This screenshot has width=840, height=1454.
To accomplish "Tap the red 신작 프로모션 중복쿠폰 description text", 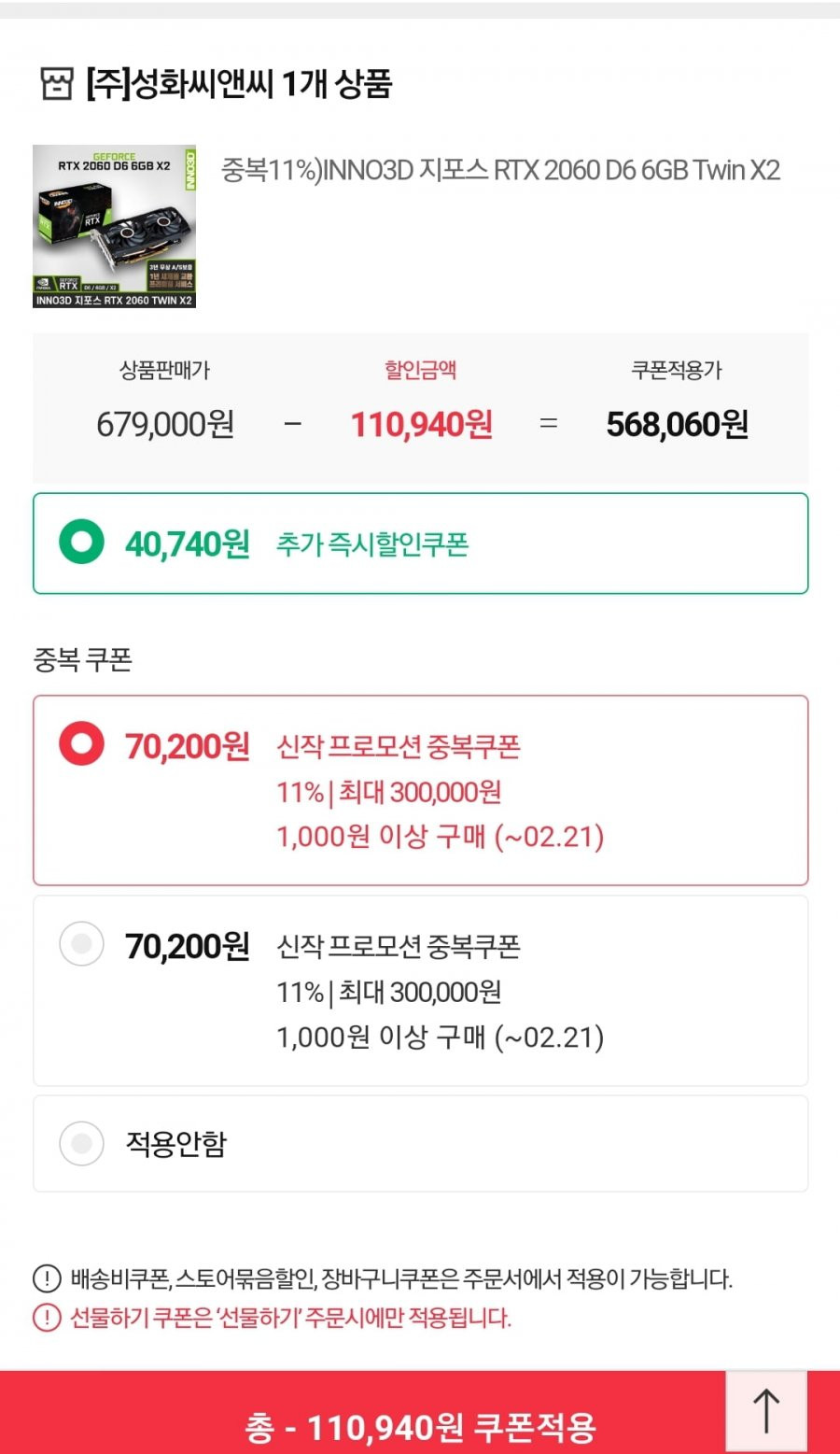I will click(x=399, y=746).
